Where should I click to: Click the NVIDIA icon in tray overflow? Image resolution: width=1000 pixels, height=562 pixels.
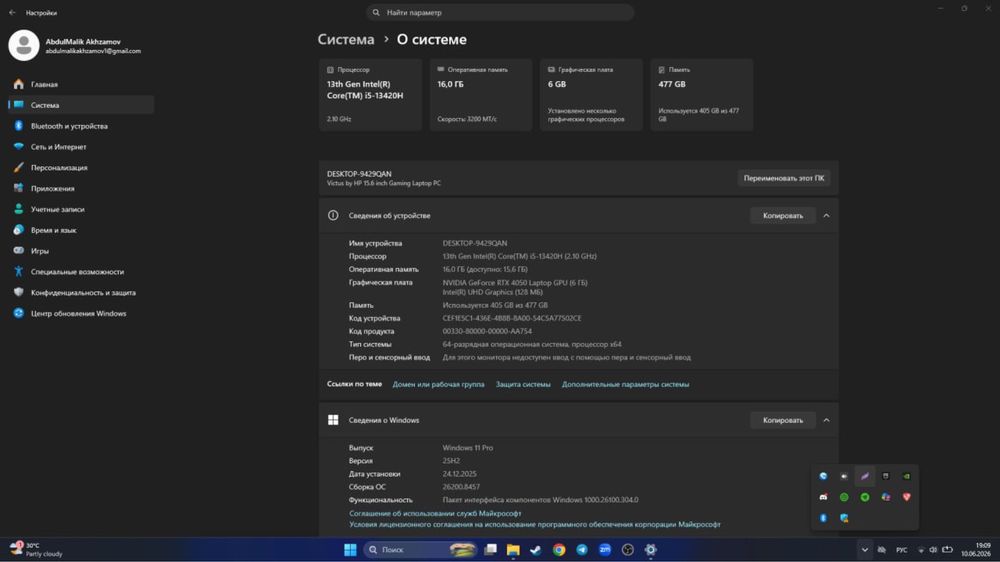click(906, 476)
